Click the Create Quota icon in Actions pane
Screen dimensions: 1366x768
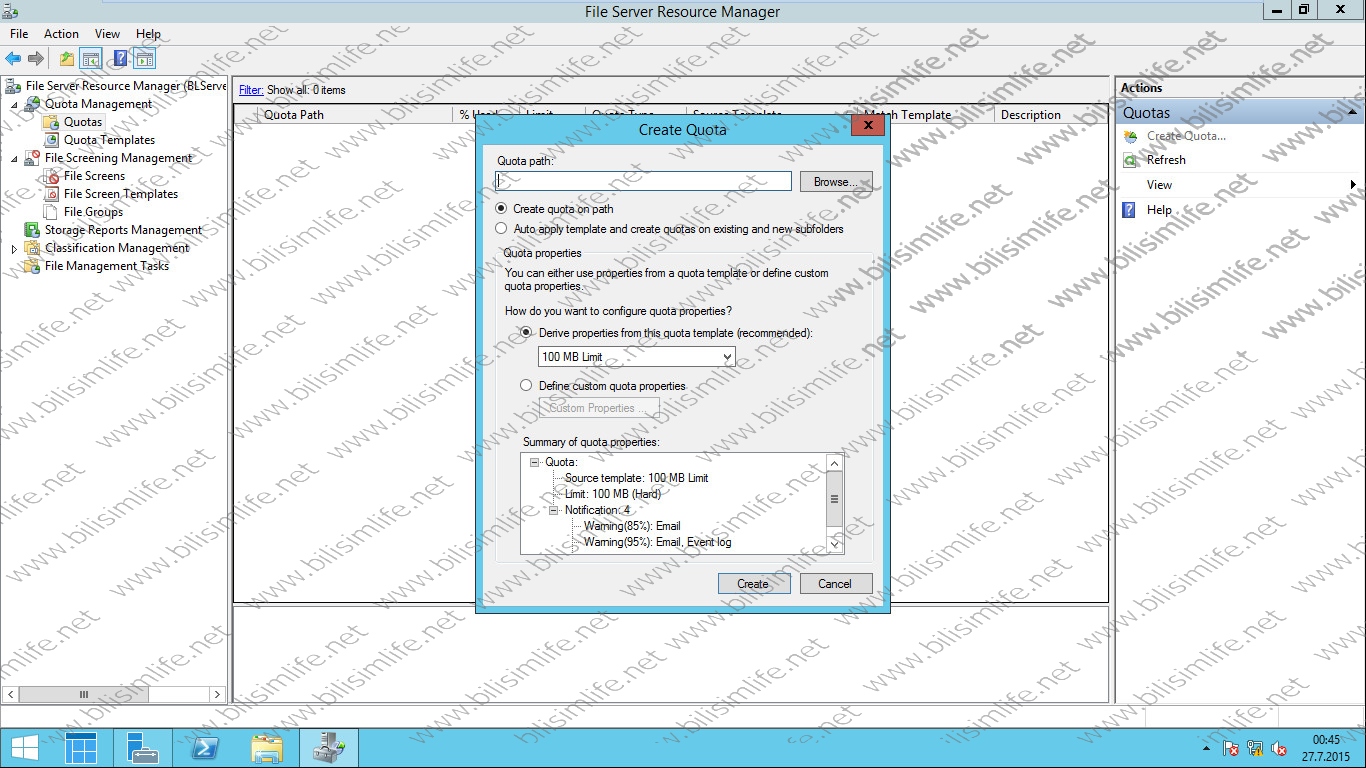1130,136
